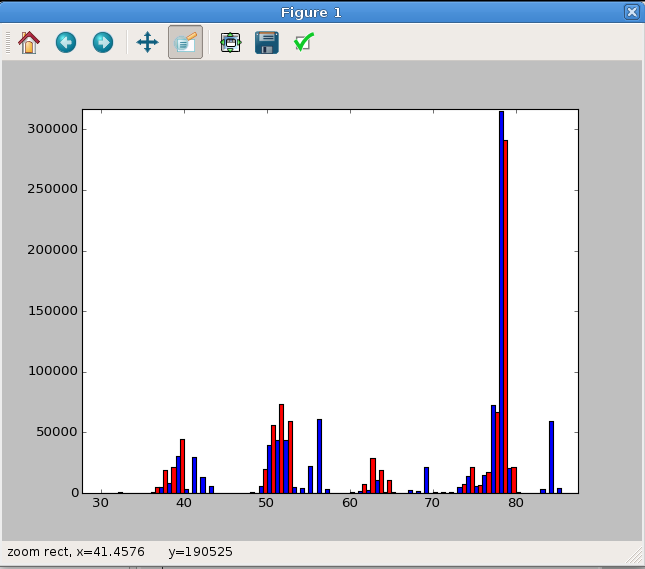645x569 pixels.
Task: Close the Figure 1 window
Action: pyautogui.click(x=632, y=12)
